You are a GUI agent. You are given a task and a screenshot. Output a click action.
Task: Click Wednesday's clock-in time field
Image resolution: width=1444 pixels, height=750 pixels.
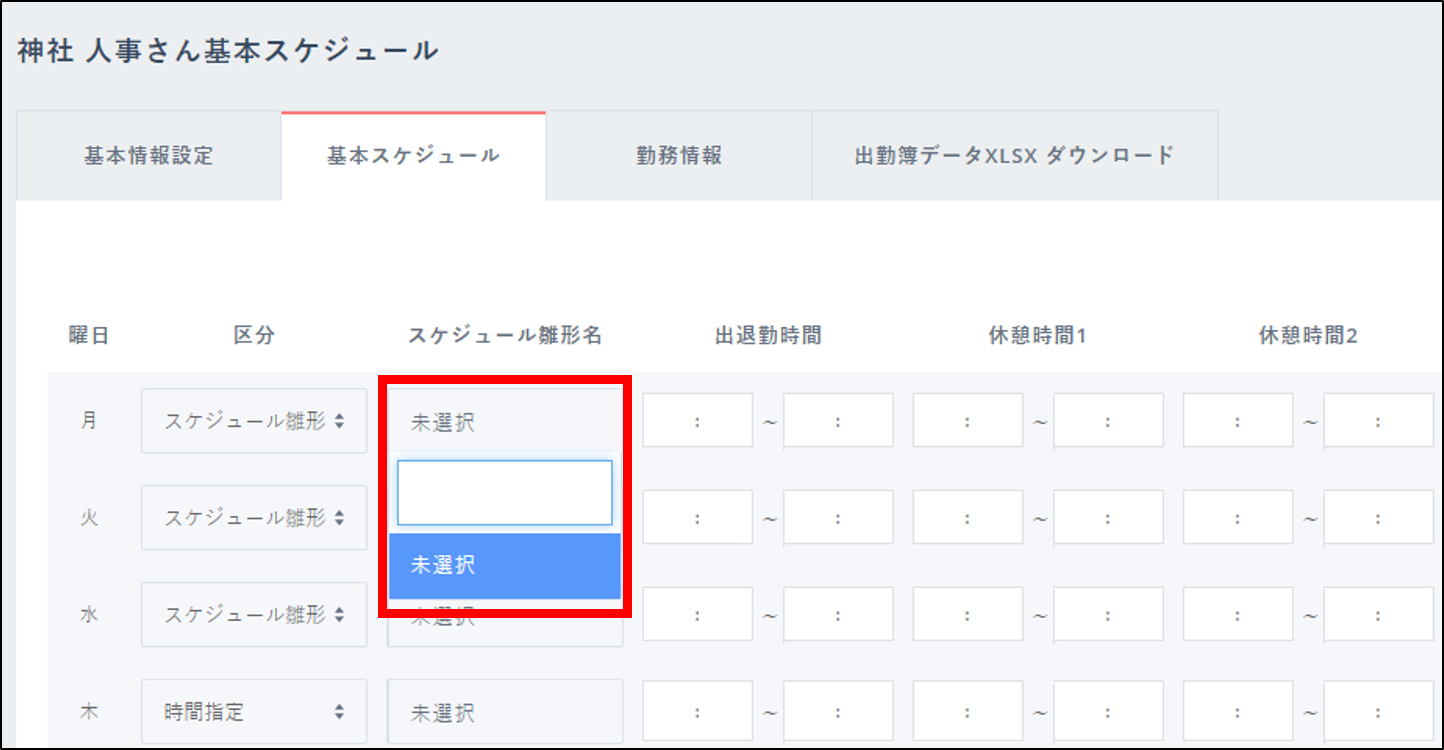[697, 615]
